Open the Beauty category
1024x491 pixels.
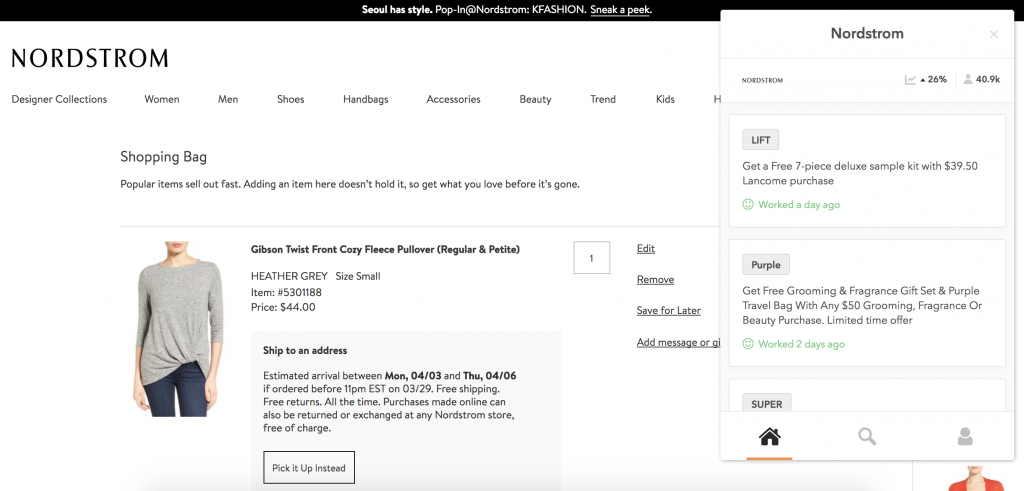(x=536, y=99)
